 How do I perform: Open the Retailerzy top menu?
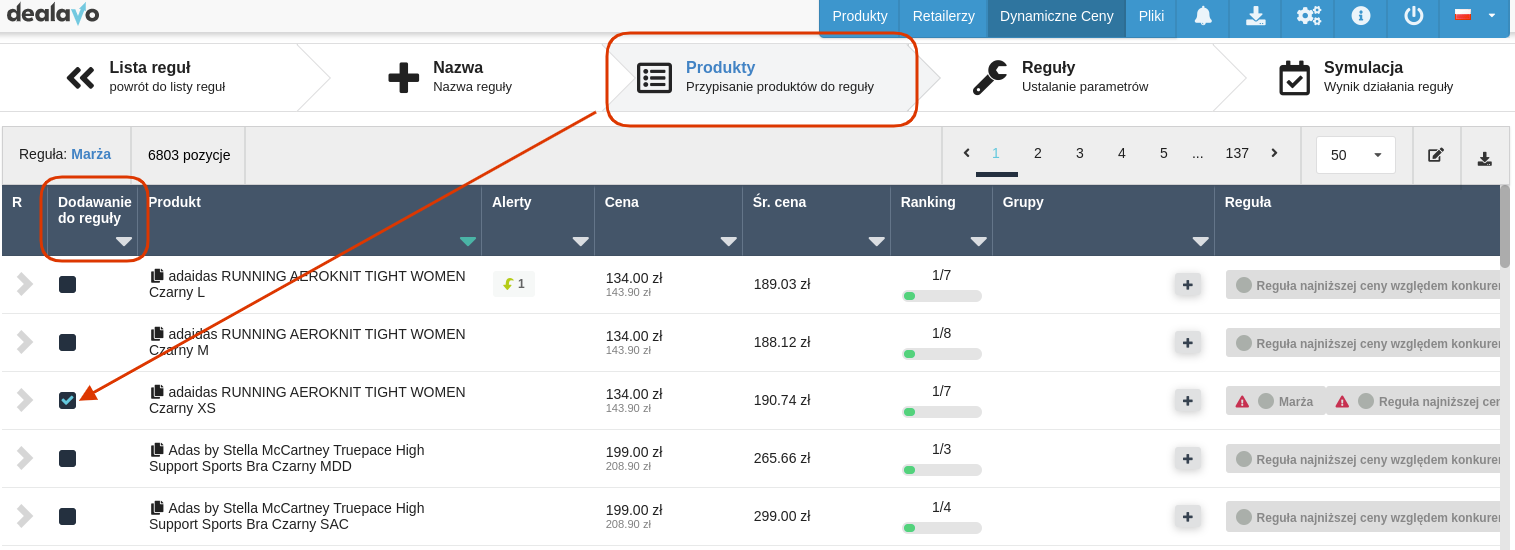tap(944, 16)
